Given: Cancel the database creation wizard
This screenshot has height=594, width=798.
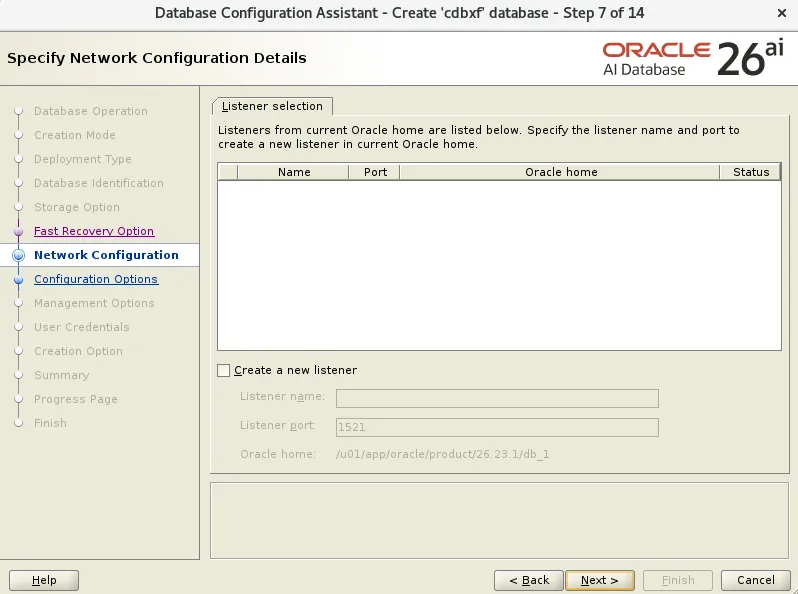Looking at the screenshot, I should [756, 580].
